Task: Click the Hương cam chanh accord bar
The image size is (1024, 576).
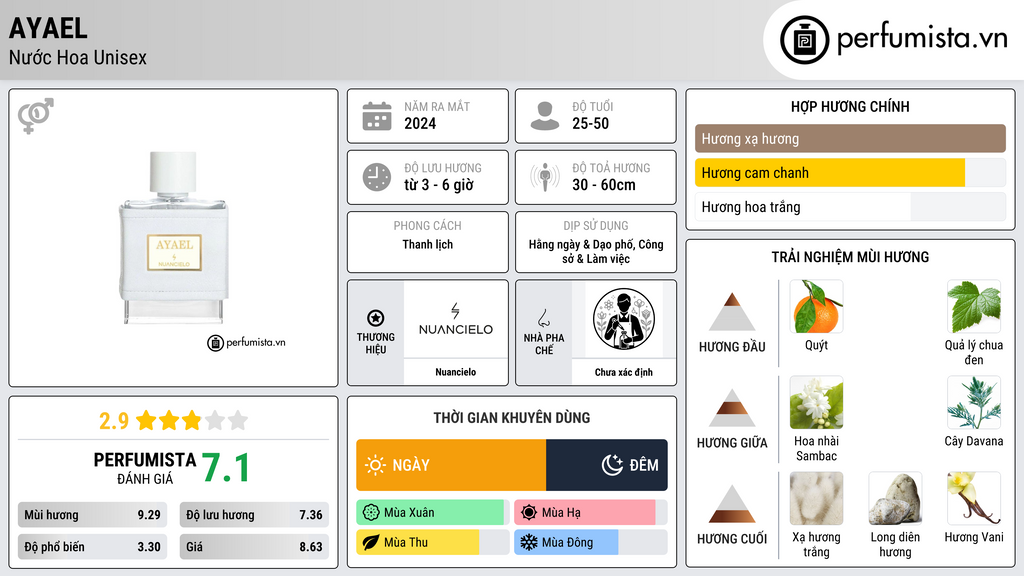Action: point(850,173)
